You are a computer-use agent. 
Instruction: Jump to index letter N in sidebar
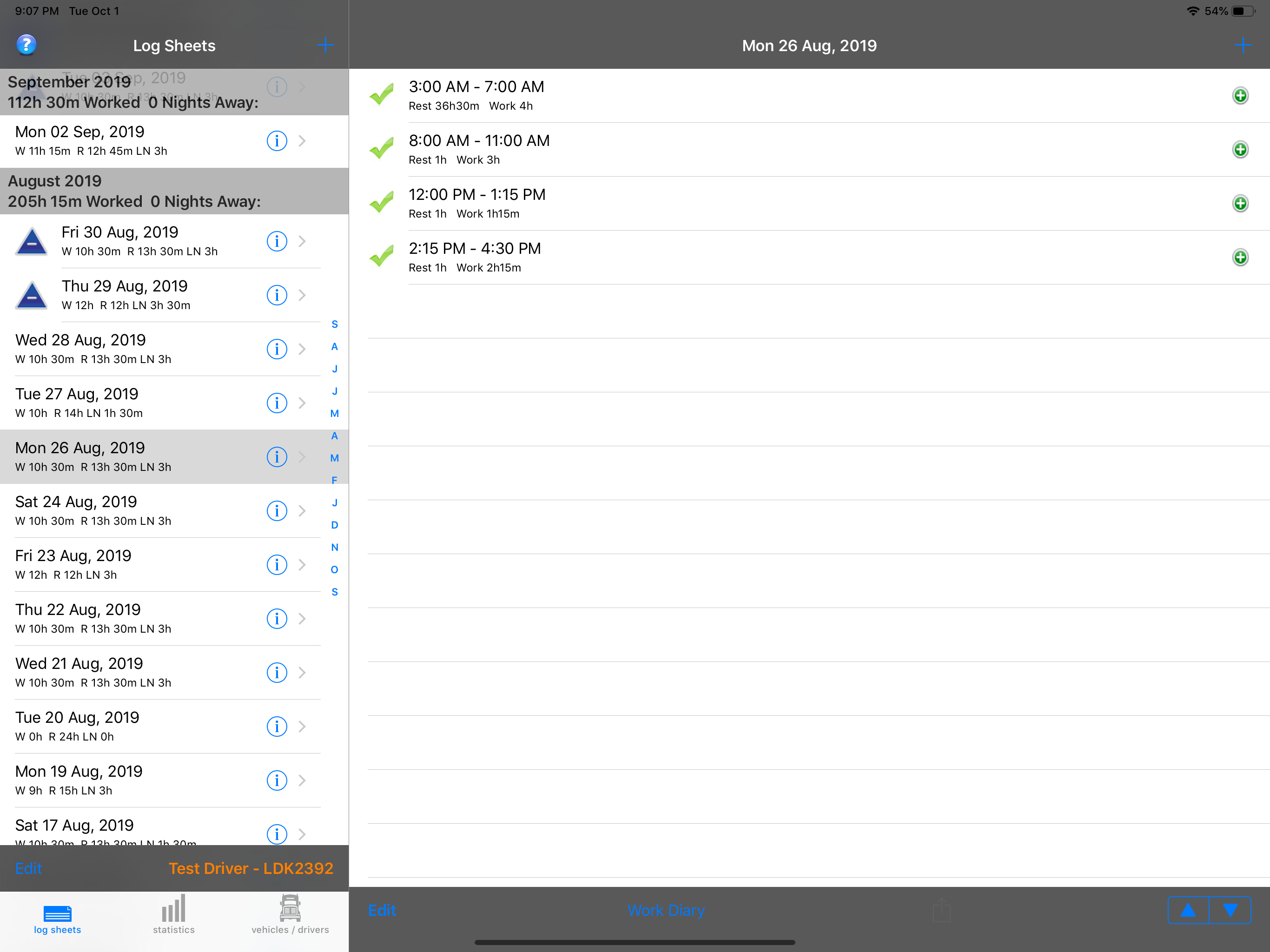(x=335, y=548)
